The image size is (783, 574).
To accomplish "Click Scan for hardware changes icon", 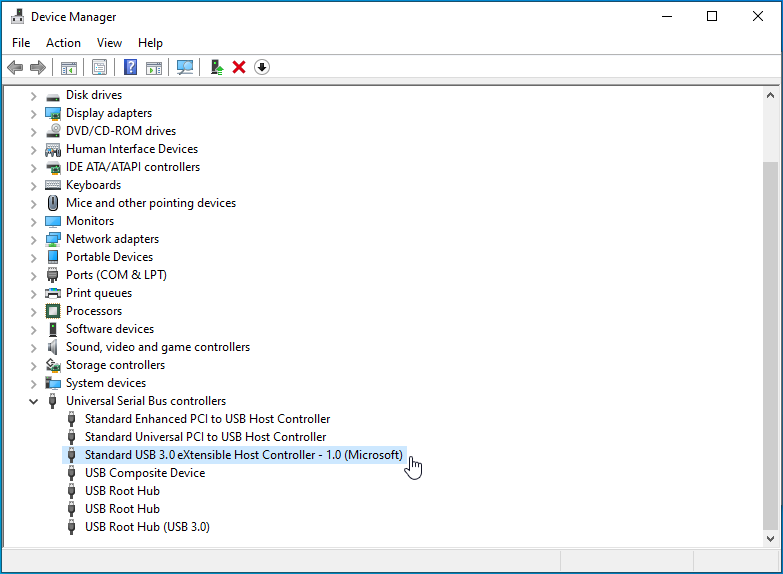I will [x=185, y=67].
